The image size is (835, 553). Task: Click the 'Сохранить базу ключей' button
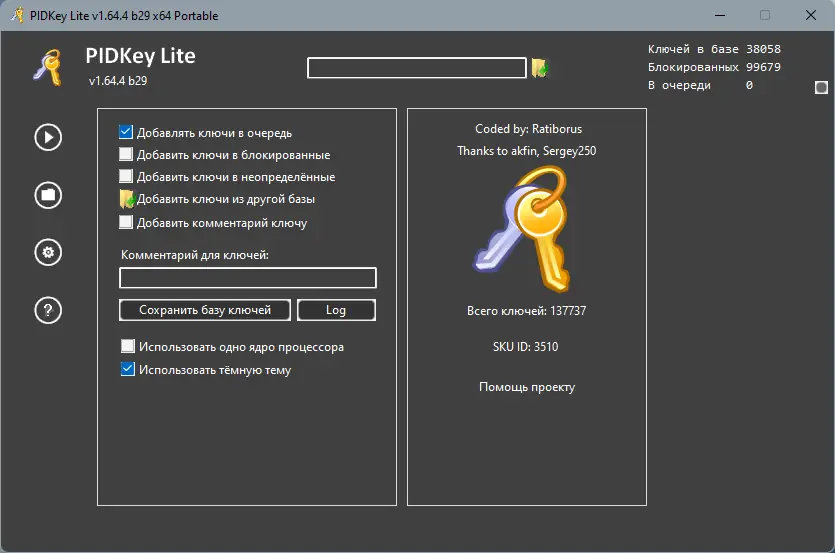205,310
